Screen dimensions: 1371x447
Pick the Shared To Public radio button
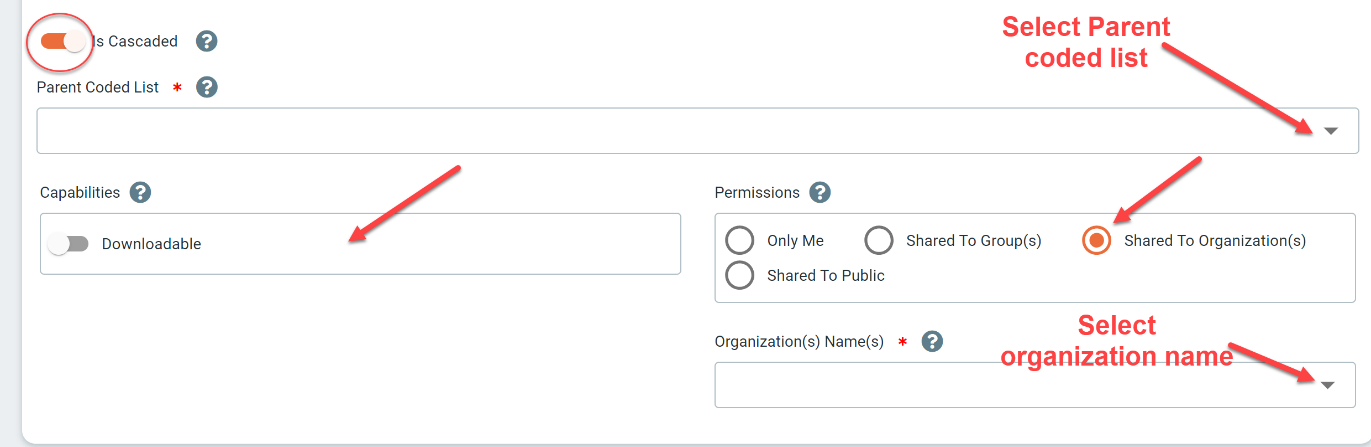coord(740,275)
